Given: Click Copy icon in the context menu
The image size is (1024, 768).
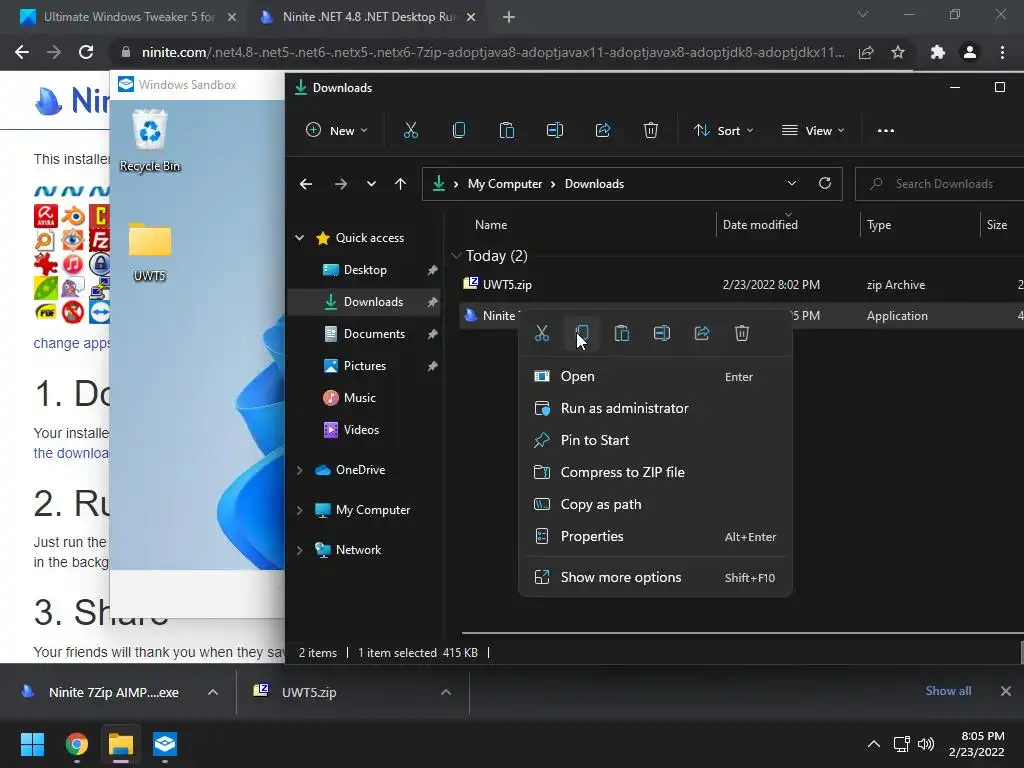Looking at the screenshot, I should [x=582, y=333].
